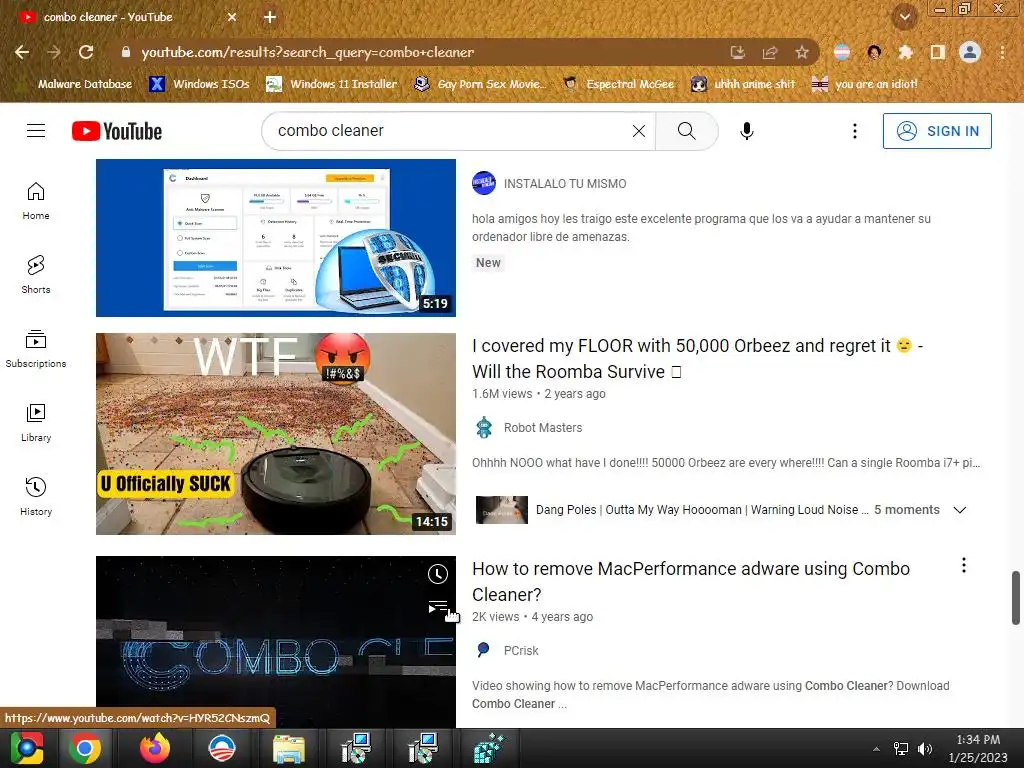Go back with browser back arrow
This screenshot has height=768, width=1024.
click(22, 52)
